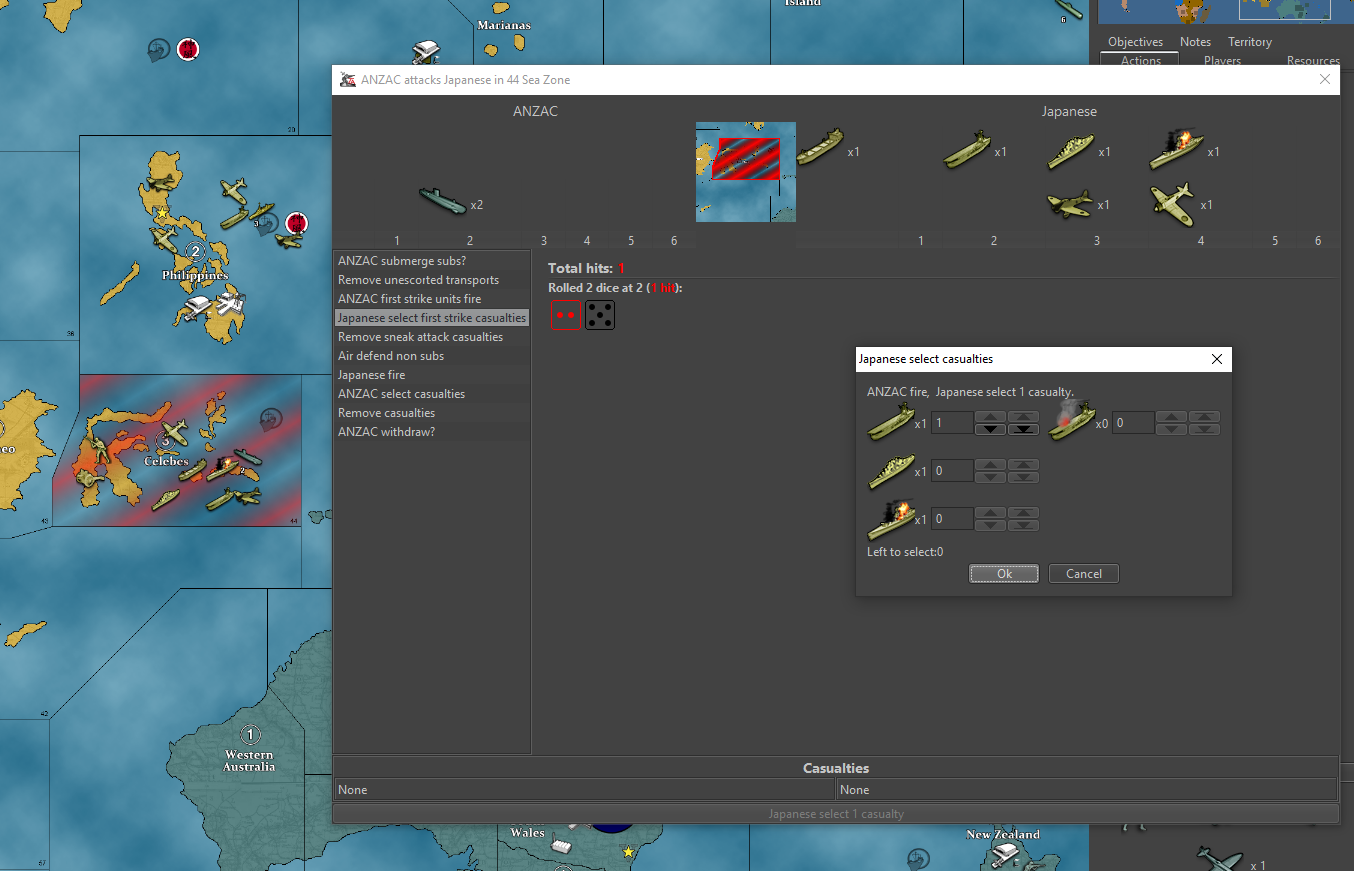Screen dimensions: 1354x871
Task: Select 'Japanese select first strike casualties' step
Action: (x=431, y=318)
